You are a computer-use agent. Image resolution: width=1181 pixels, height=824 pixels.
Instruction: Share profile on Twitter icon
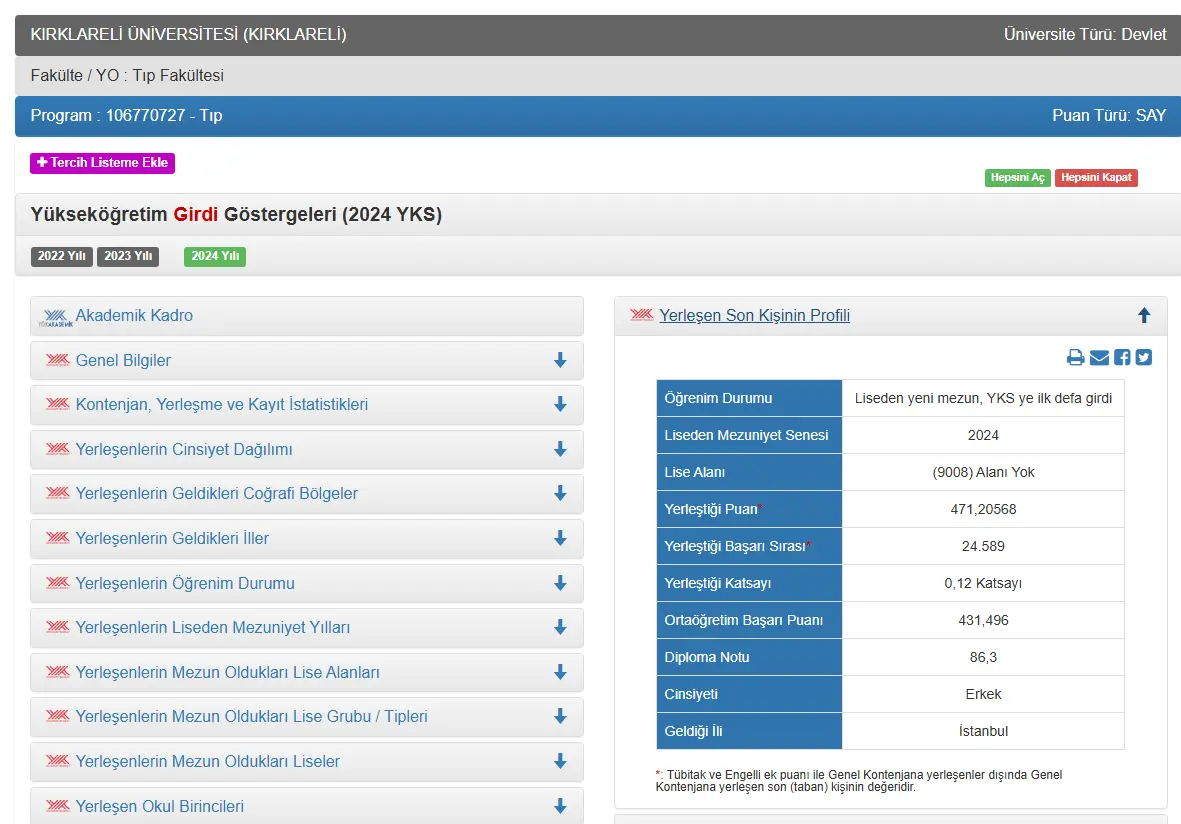click(1144, 357)
